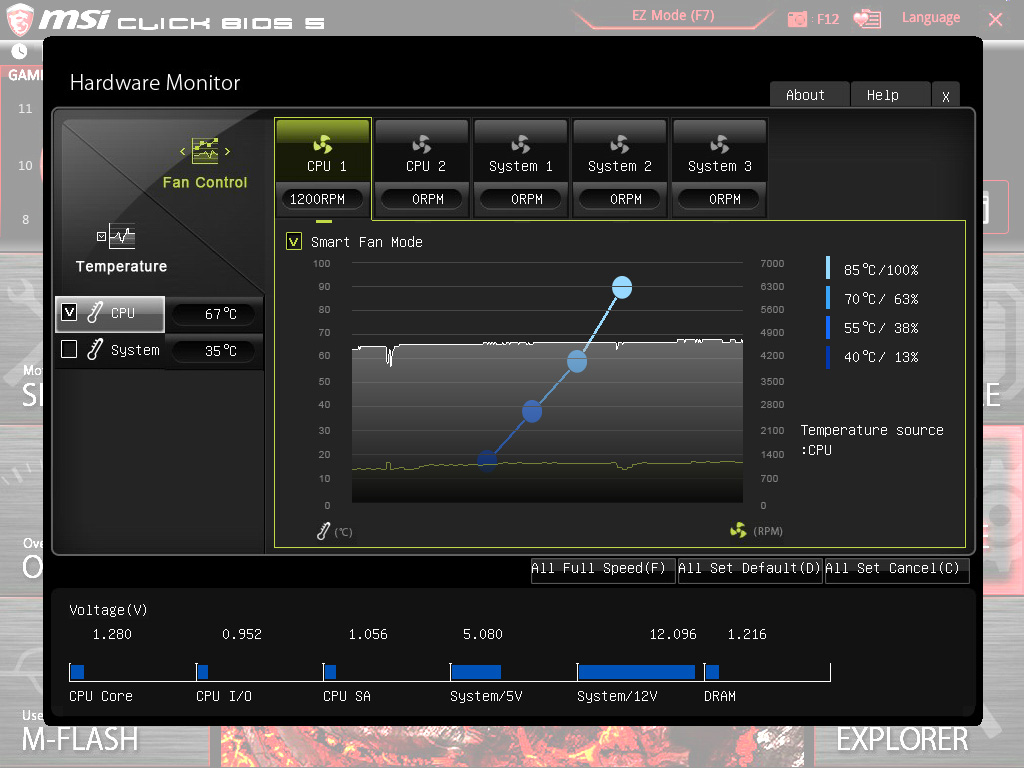Click the System 2 fan icon
The image size is (1024, 768).
point(620,144)
